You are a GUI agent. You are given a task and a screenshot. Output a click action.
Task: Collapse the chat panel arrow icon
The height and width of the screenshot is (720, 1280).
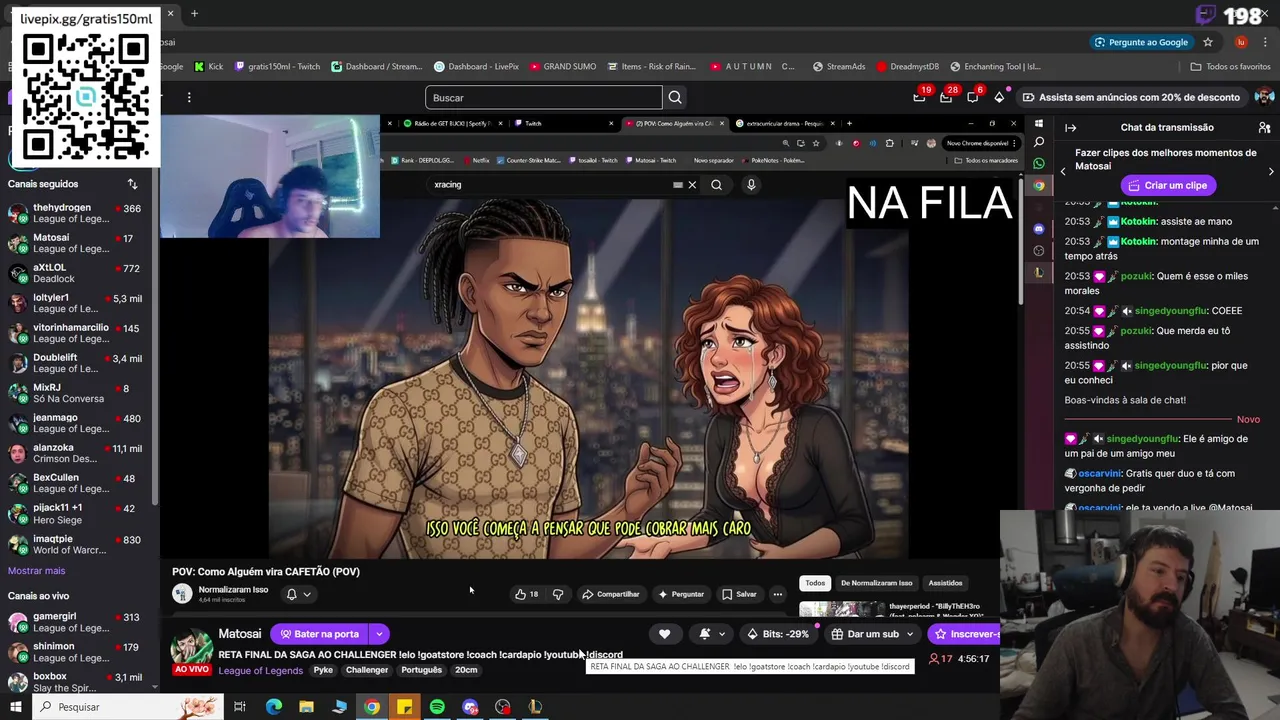1070,128
